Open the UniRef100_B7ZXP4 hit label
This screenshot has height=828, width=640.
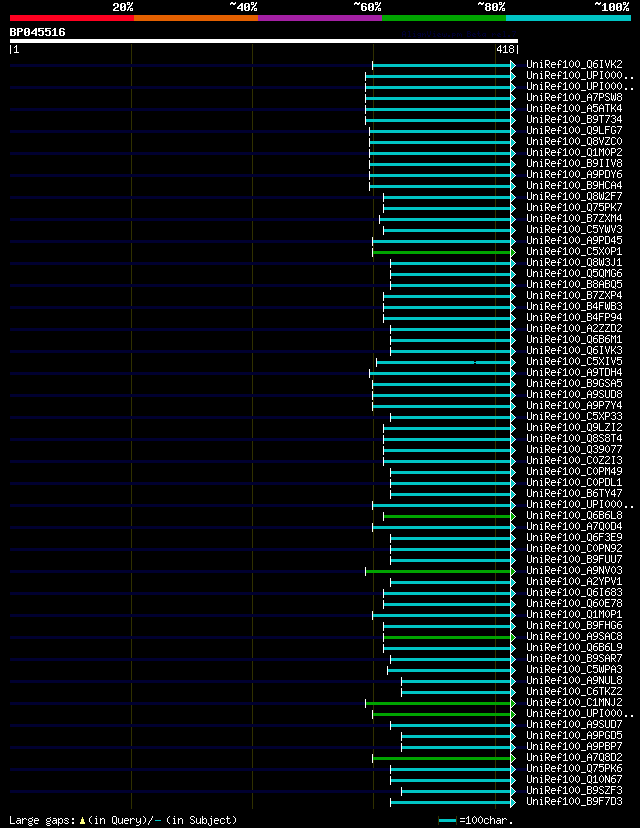(x=575, y=296)
